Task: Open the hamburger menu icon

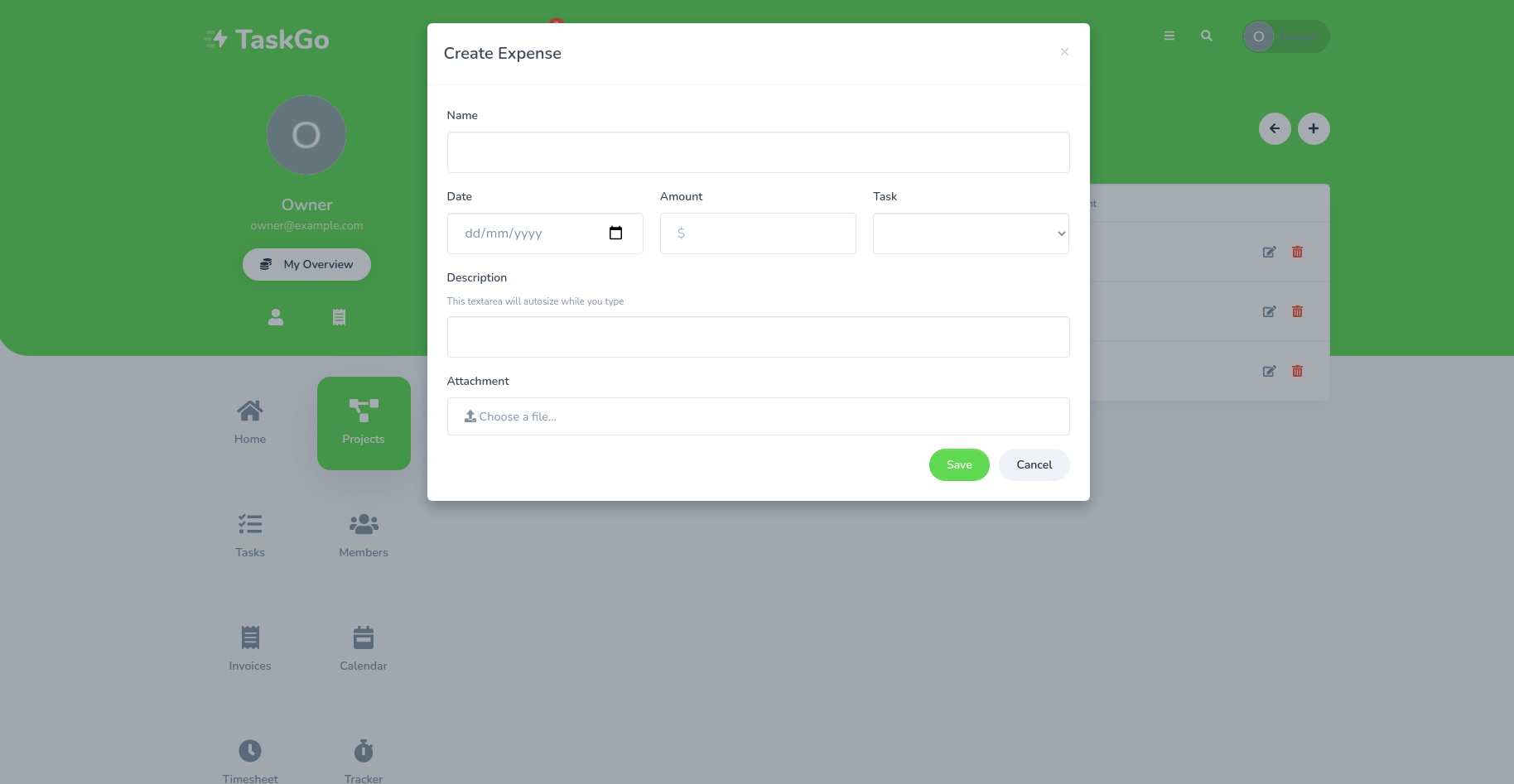Action: tap(1169, 36)
